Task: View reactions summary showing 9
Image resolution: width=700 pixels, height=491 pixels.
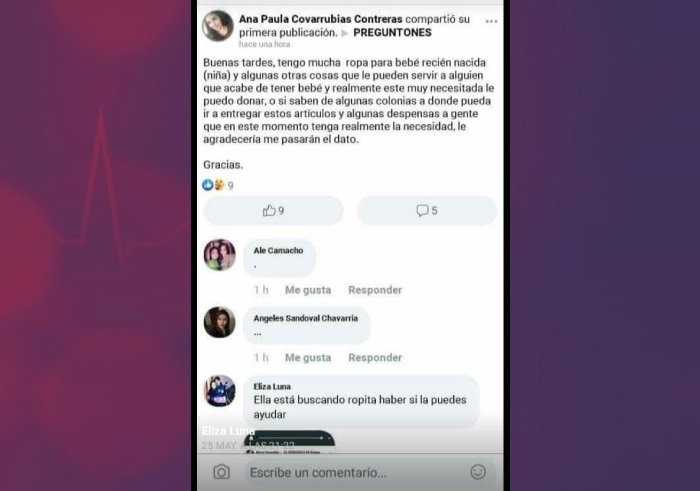Action: [x=217, y=185]
